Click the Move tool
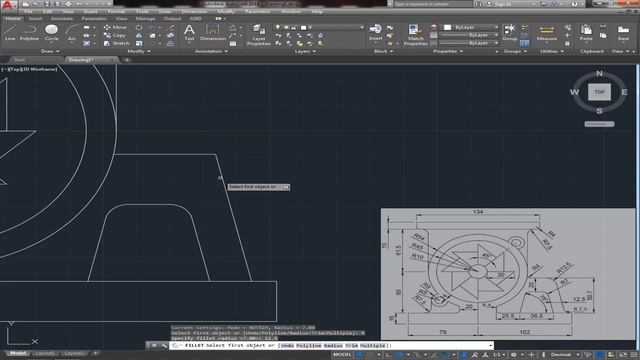The height and width of the screenshot is (360, 640). click(x=115, y=27)
